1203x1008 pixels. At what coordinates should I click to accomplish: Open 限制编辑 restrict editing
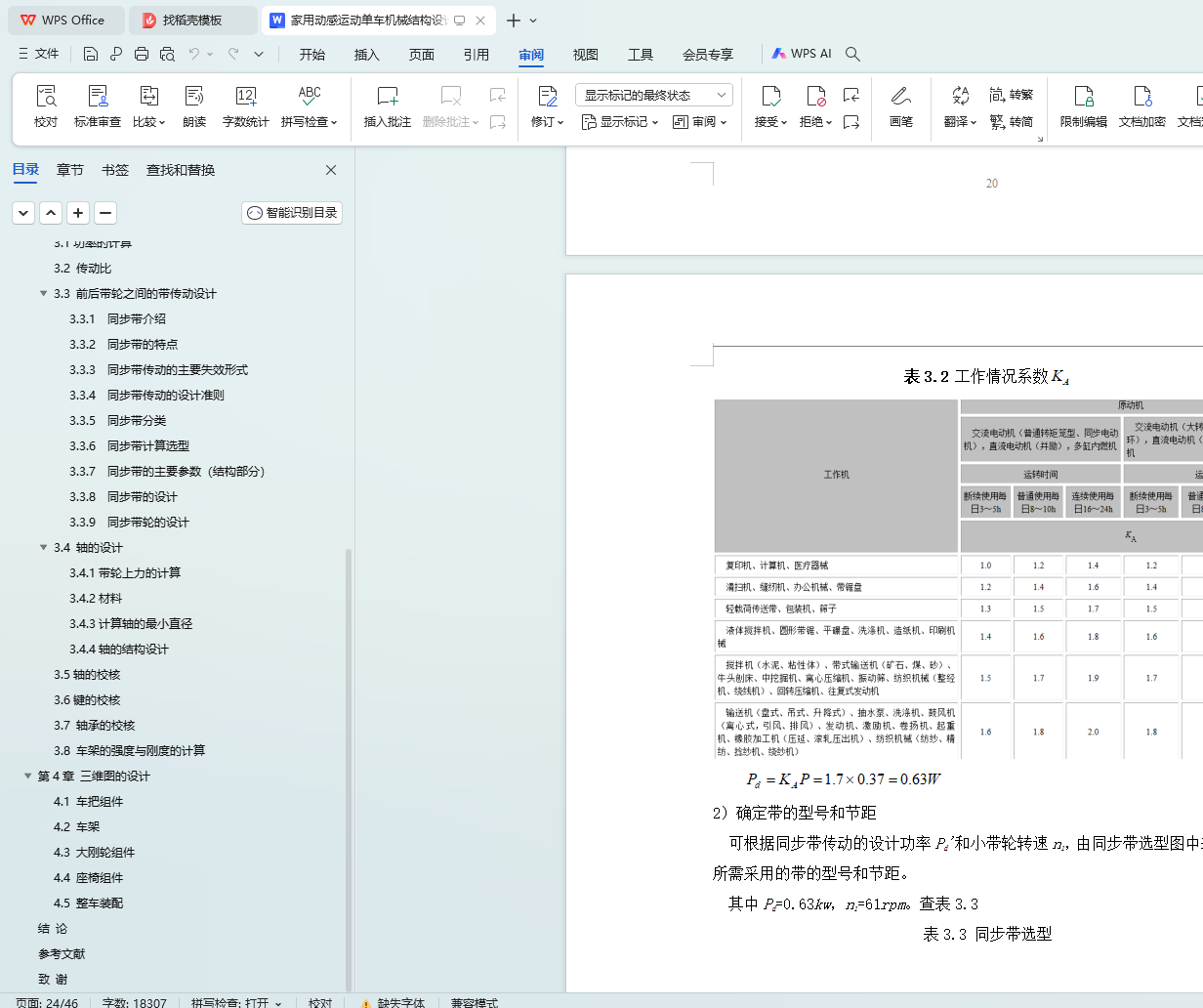(x=1084, y=106)
